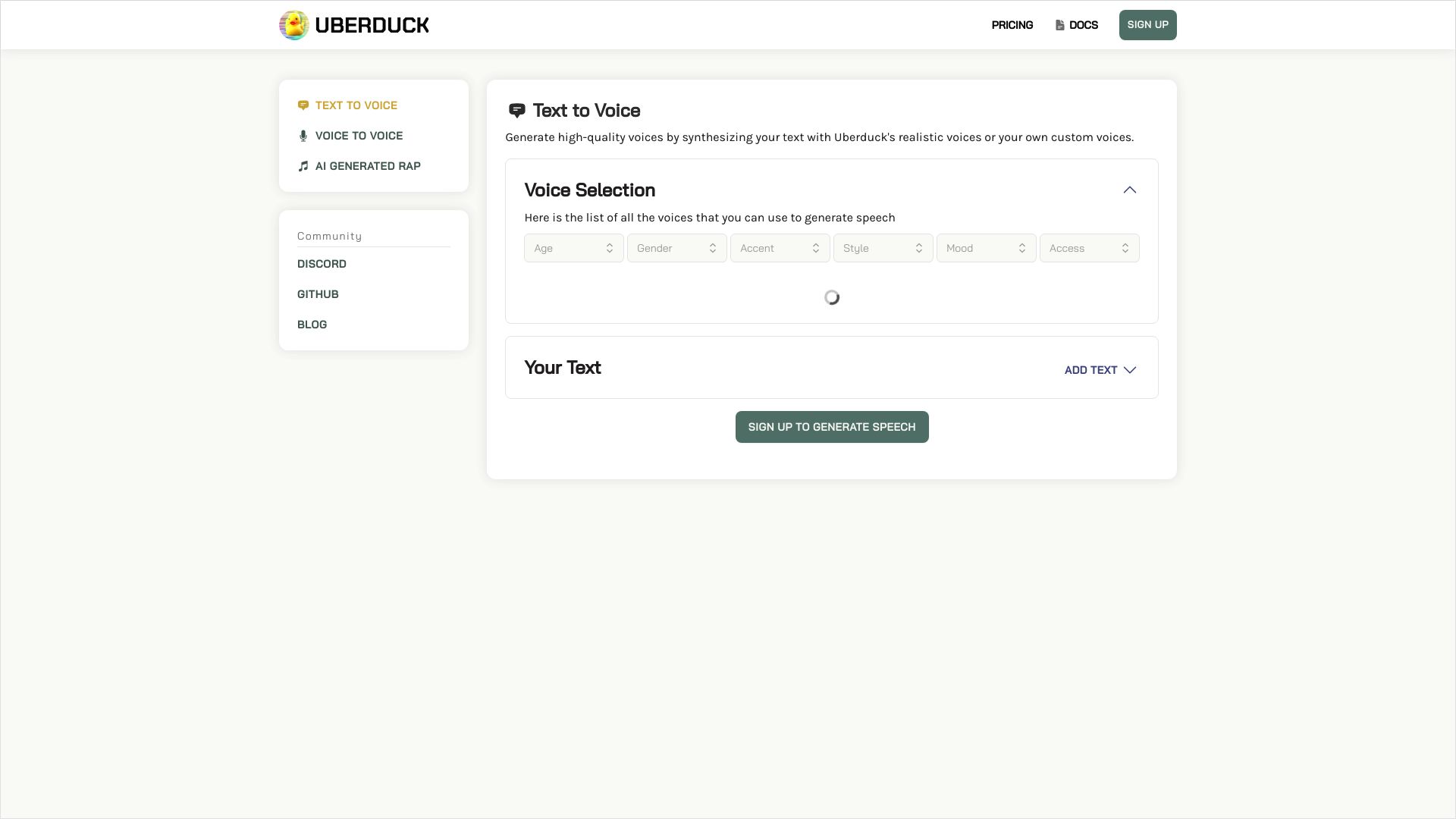Select Voice to Voice in sidebar
The image size is (1456, 819).
350,136
